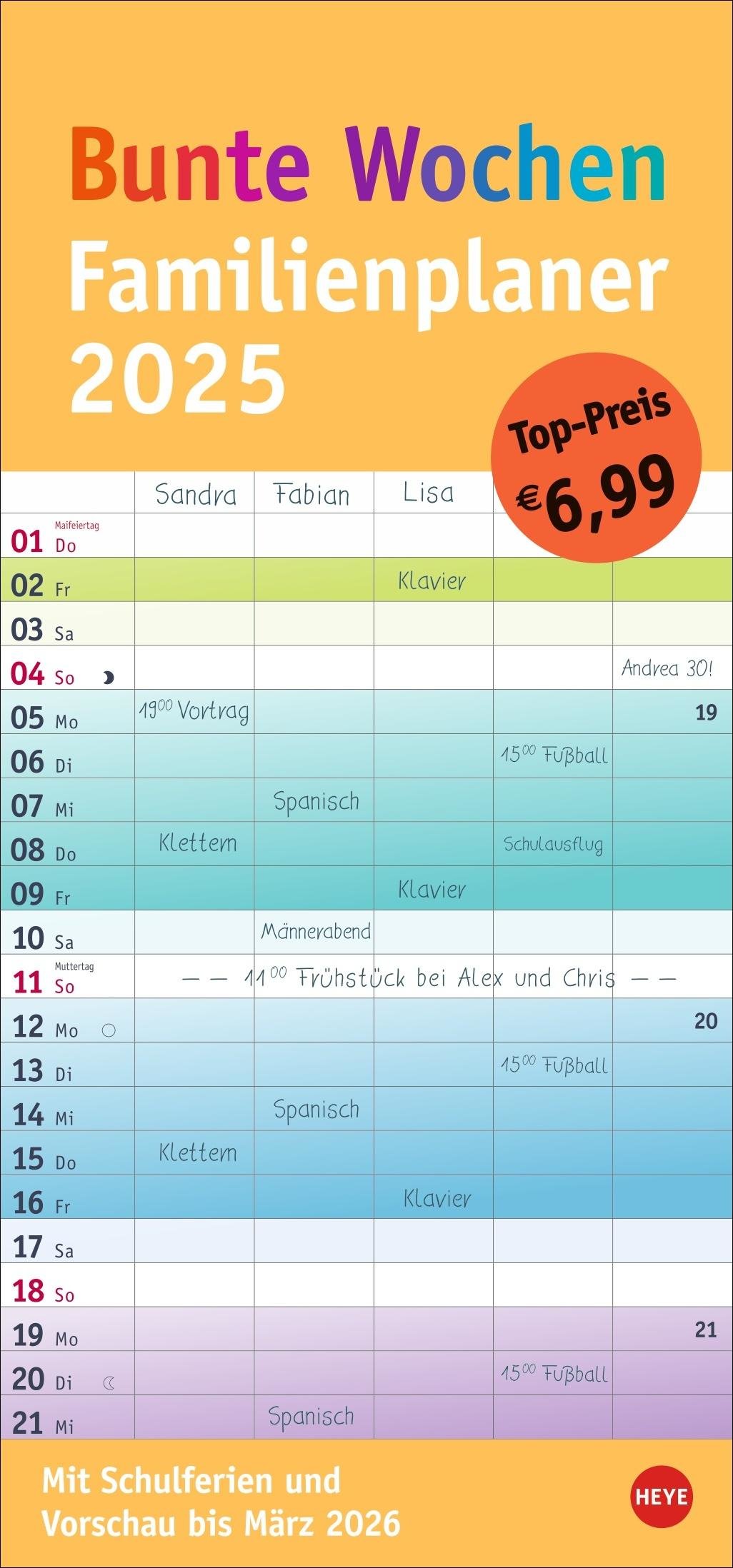Viewport: 733px width, 1568px height.
Task: Click week number 21 marker
Action: (x=705, y=1330)
